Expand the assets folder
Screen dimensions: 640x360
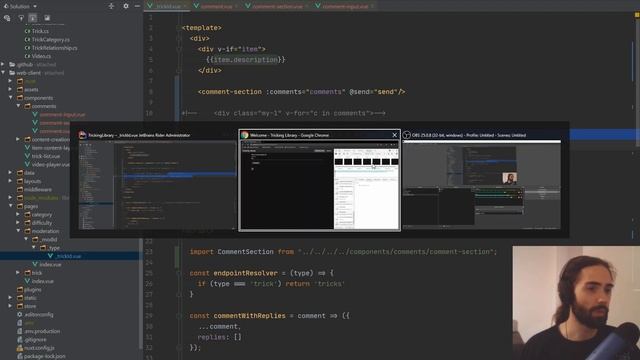tap(11, 89)
